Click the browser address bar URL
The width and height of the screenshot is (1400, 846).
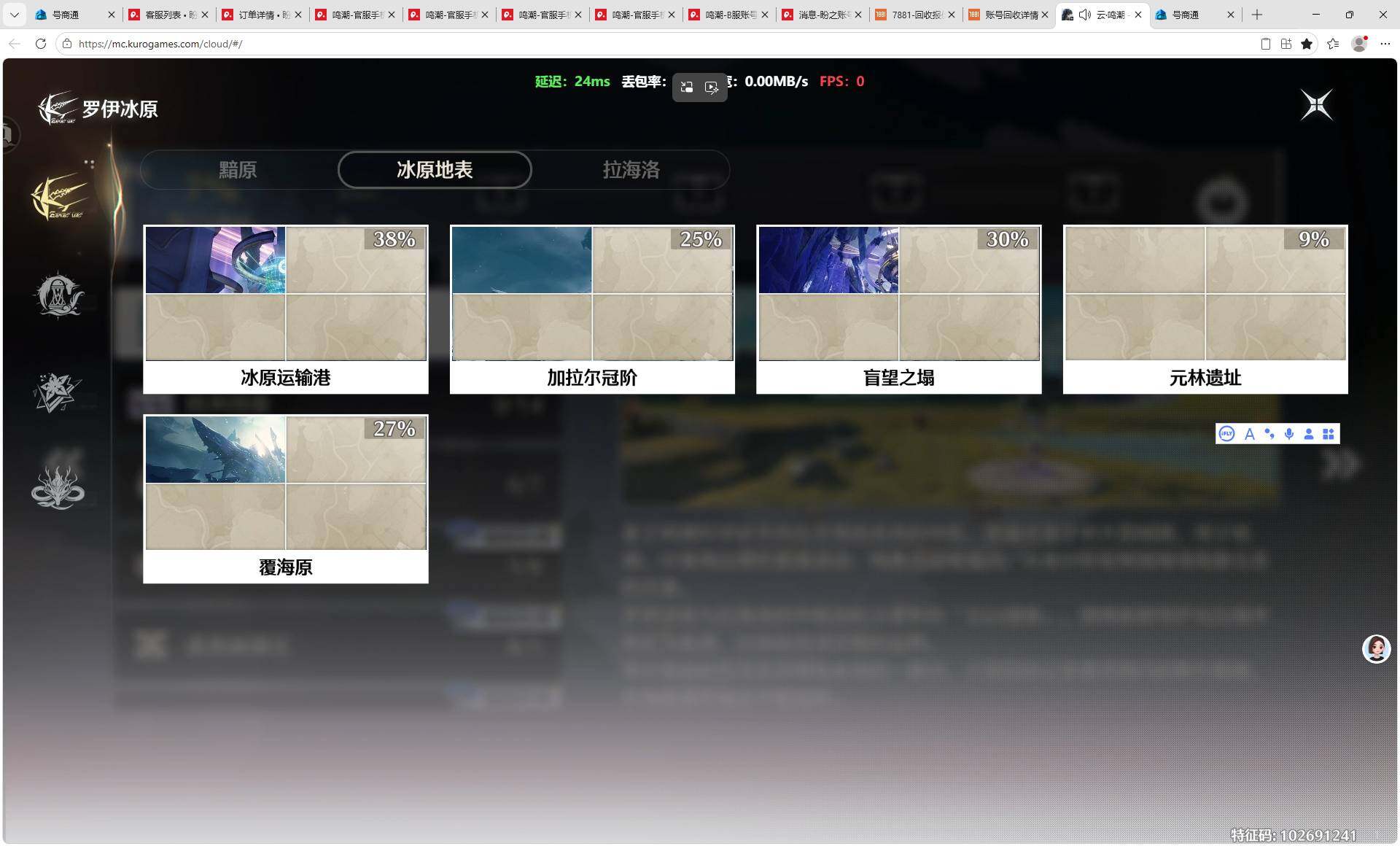[160, 44]
